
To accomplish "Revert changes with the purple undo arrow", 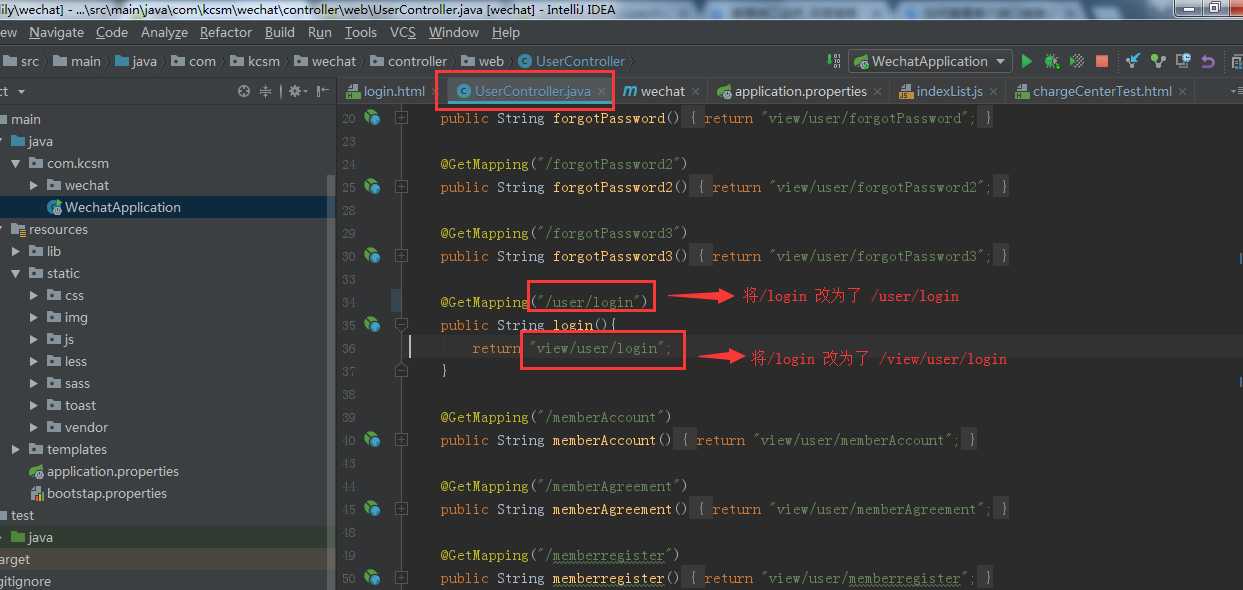I will 1208,61.
